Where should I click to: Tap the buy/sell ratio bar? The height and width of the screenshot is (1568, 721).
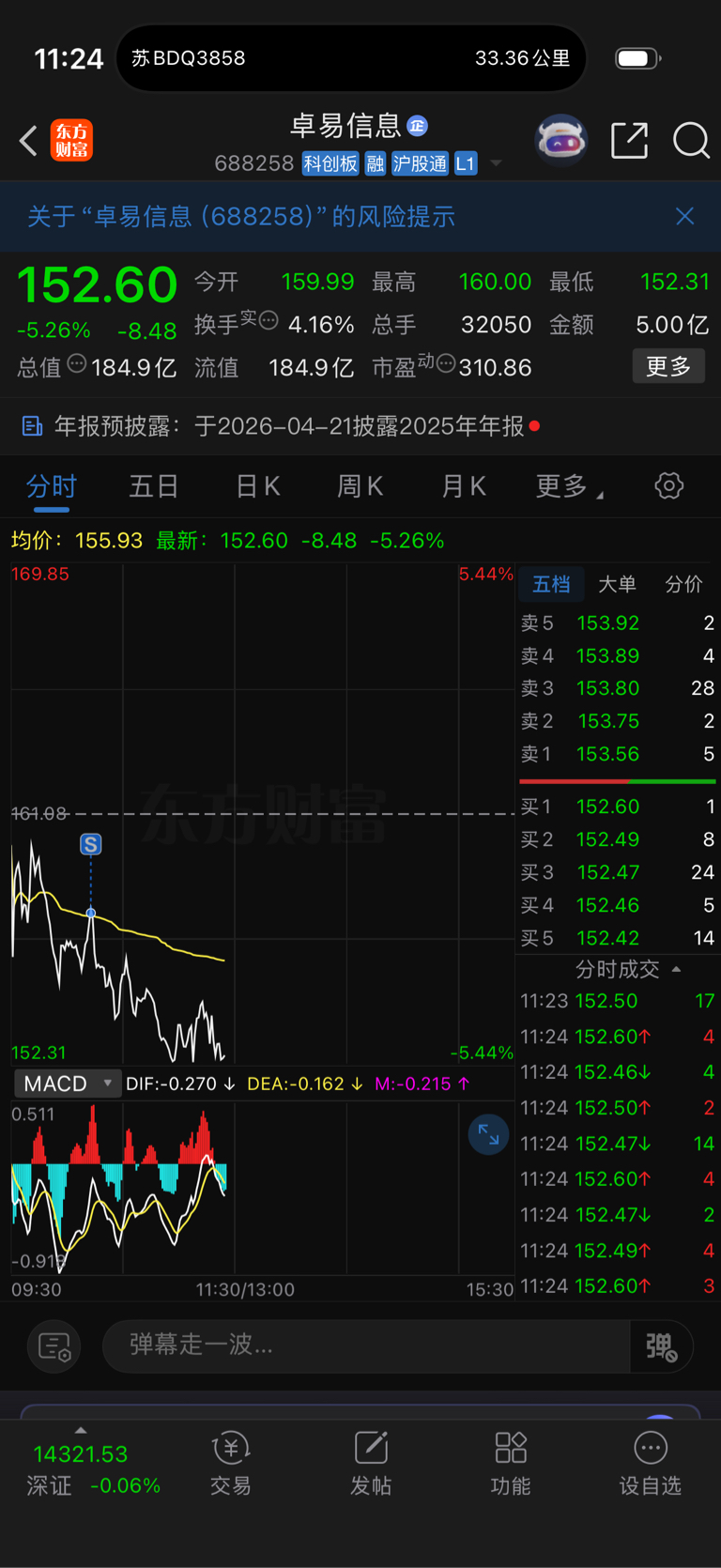click(618, 781)
